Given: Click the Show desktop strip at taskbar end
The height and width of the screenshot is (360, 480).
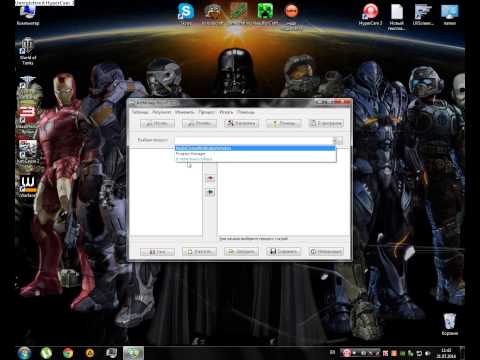Looking at the screenshot, I should pyautogui.click(x=462, y=353).
